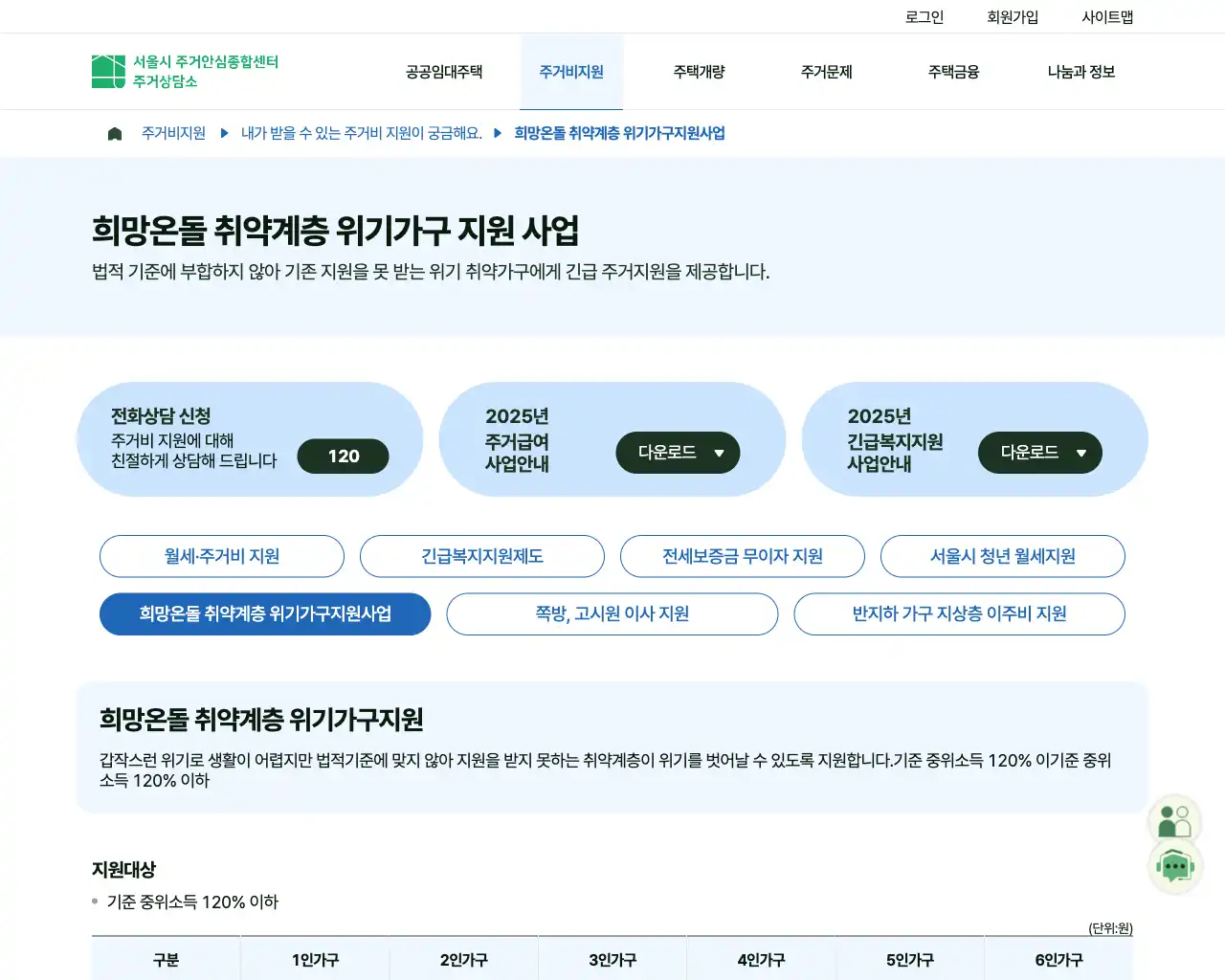This screenshot has height=980, width=1225.
Task: Click the 긴급복지지원제도 button
Action: (481, 556)
